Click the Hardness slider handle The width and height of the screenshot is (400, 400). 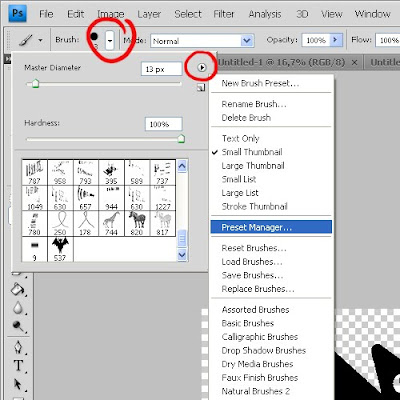click(x=181, y=138)
